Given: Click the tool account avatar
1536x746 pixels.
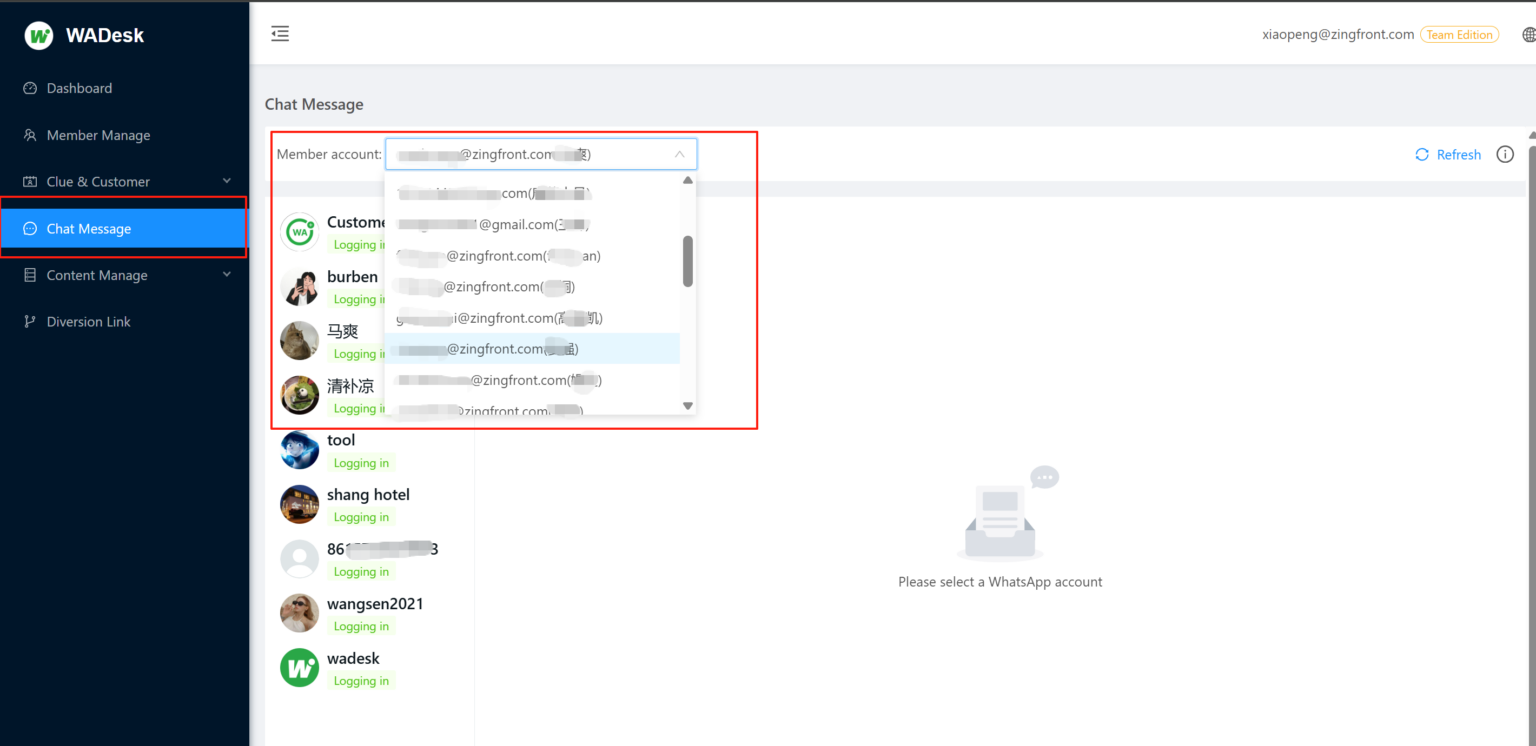Looking at the screenshot, I should pyautogui.click(x=299, y=450).
